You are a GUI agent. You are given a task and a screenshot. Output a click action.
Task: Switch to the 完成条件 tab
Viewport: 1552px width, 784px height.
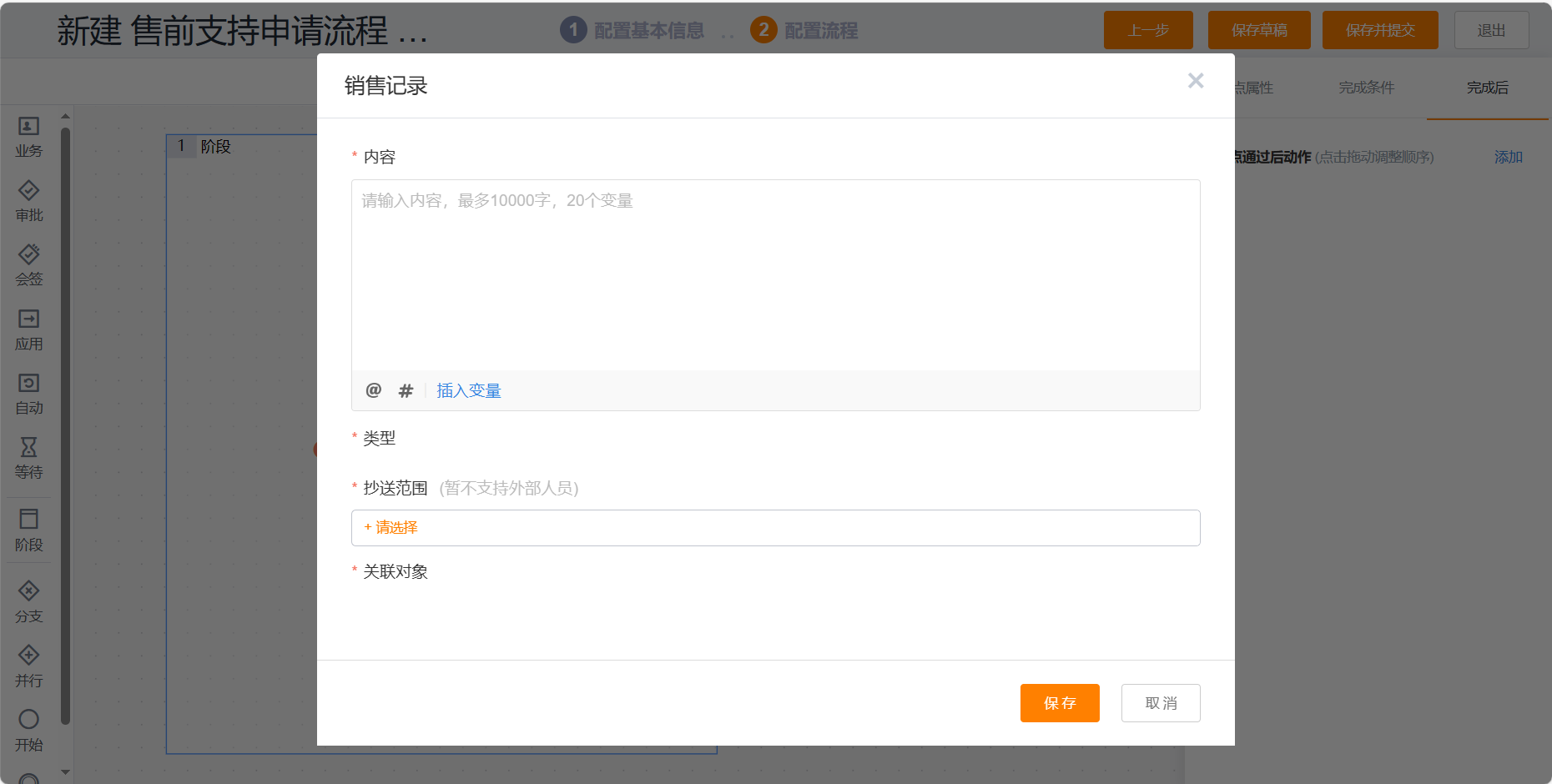point(1366,88)
